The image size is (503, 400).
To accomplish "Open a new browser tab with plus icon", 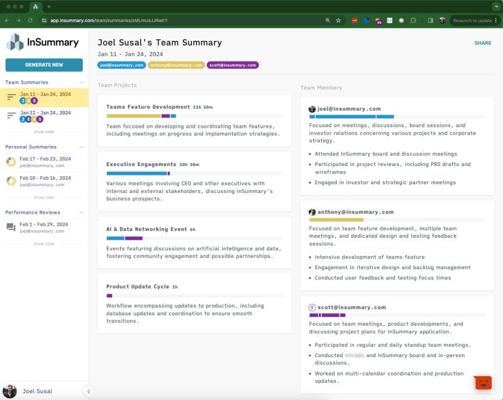I will click(x=49, y=6).
